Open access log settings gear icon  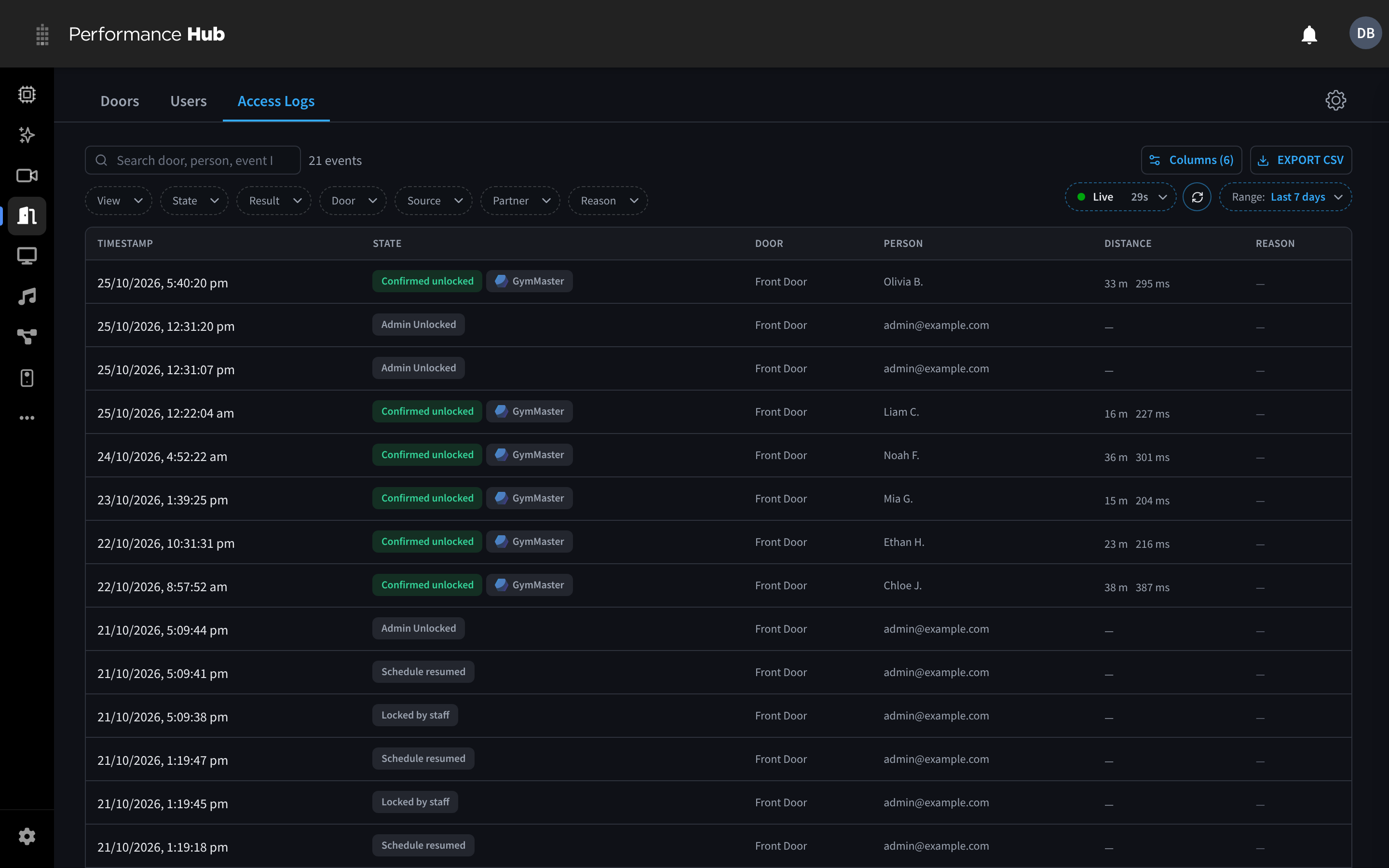click(1335, 100)
